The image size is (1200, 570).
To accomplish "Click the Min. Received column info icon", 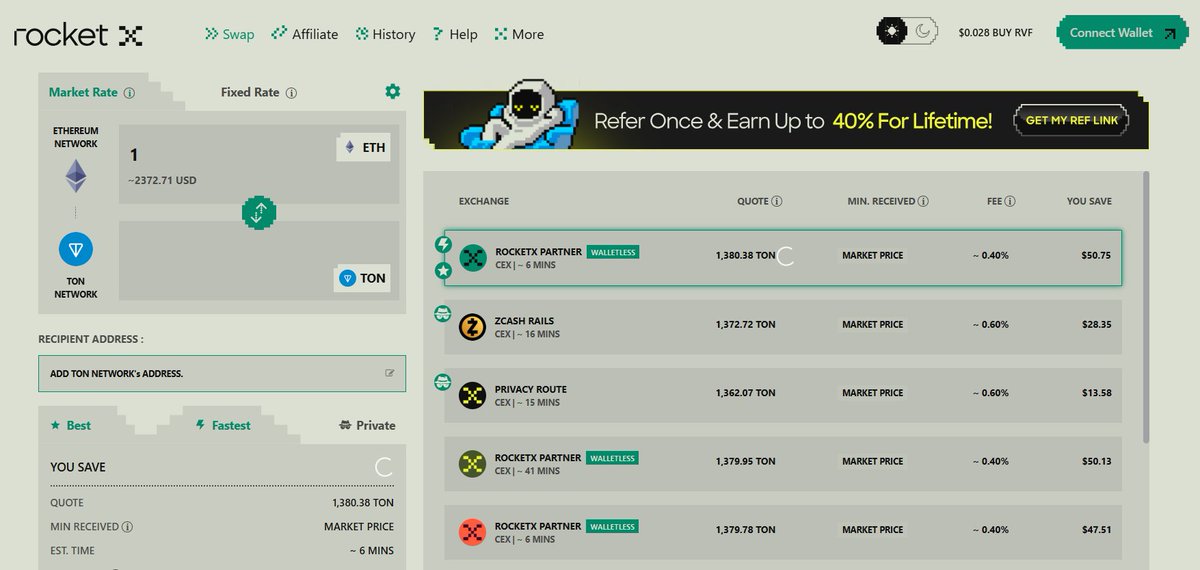I will [923, 201].
